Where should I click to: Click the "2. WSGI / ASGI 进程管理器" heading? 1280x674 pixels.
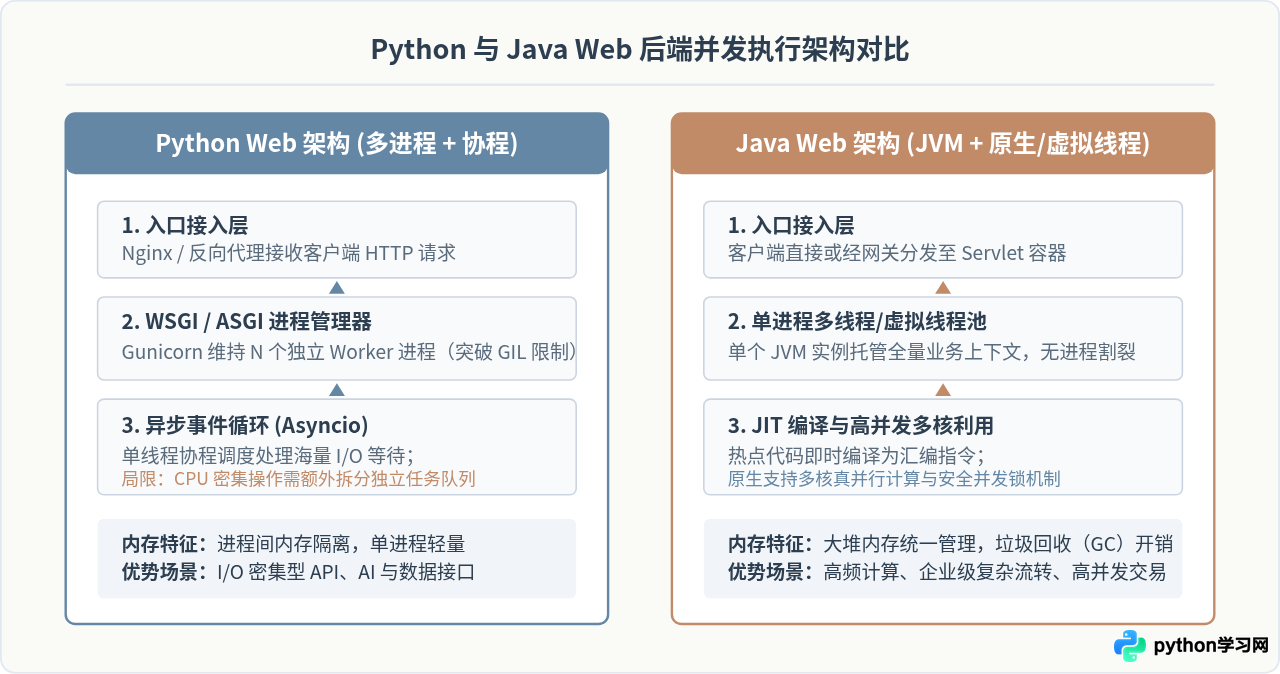[247, 322]
